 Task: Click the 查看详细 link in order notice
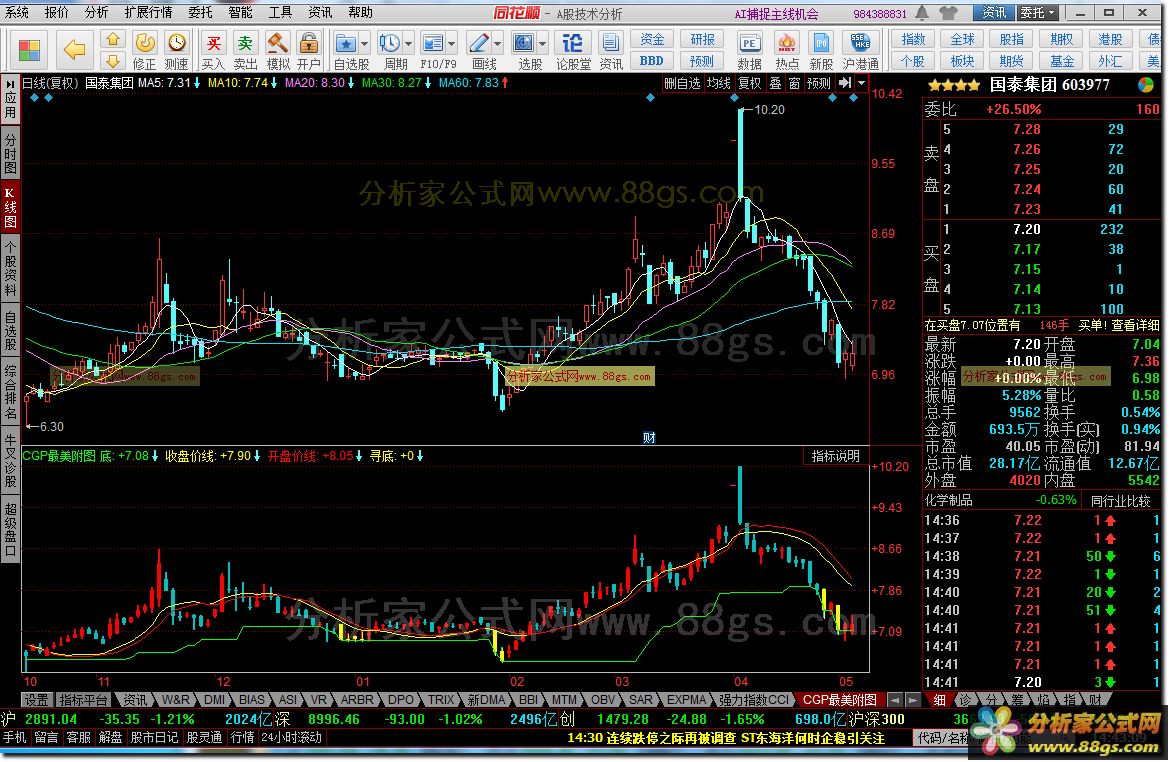pos(1136,325)
